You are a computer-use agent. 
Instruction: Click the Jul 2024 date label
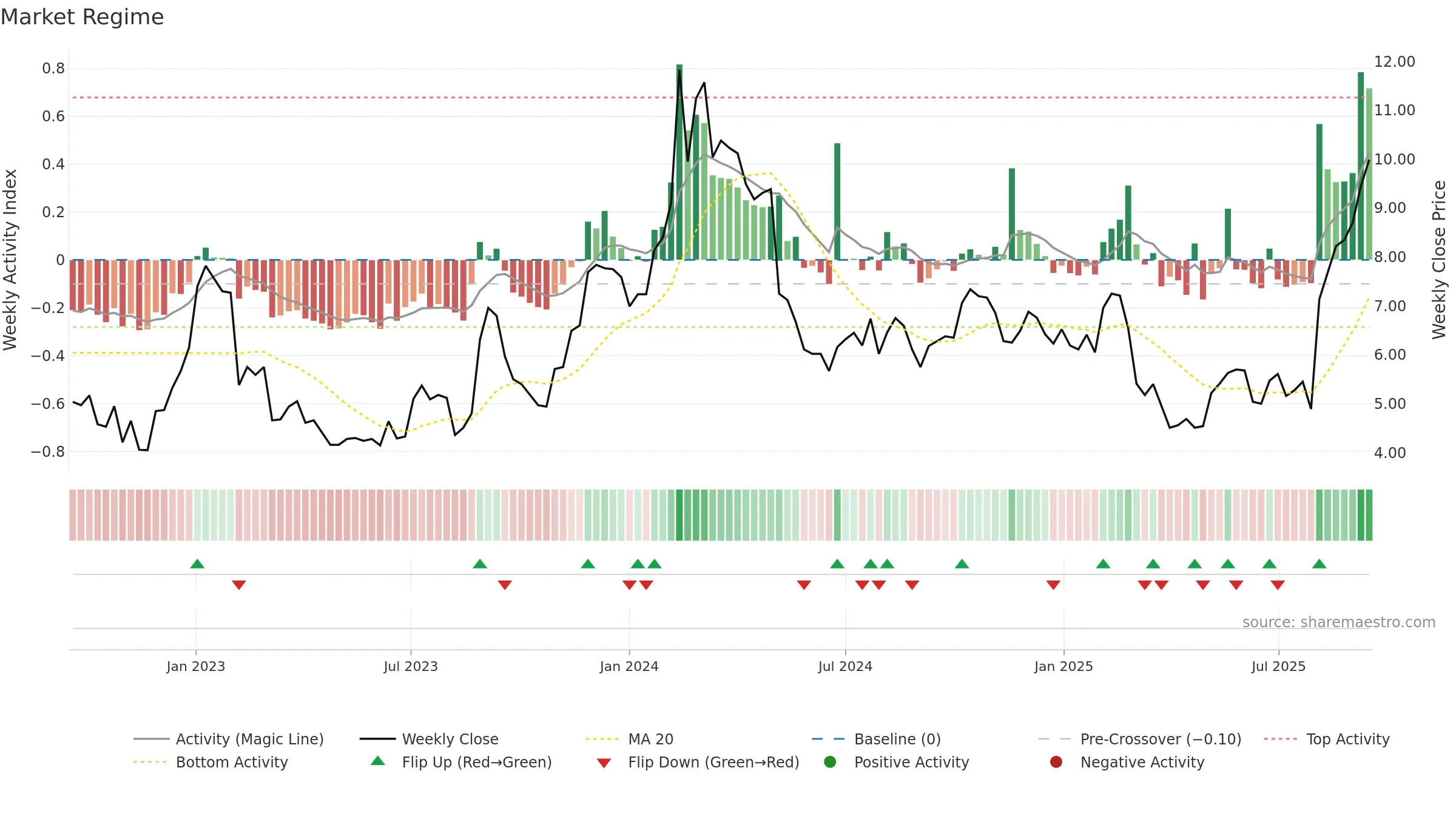click(845, 666)
